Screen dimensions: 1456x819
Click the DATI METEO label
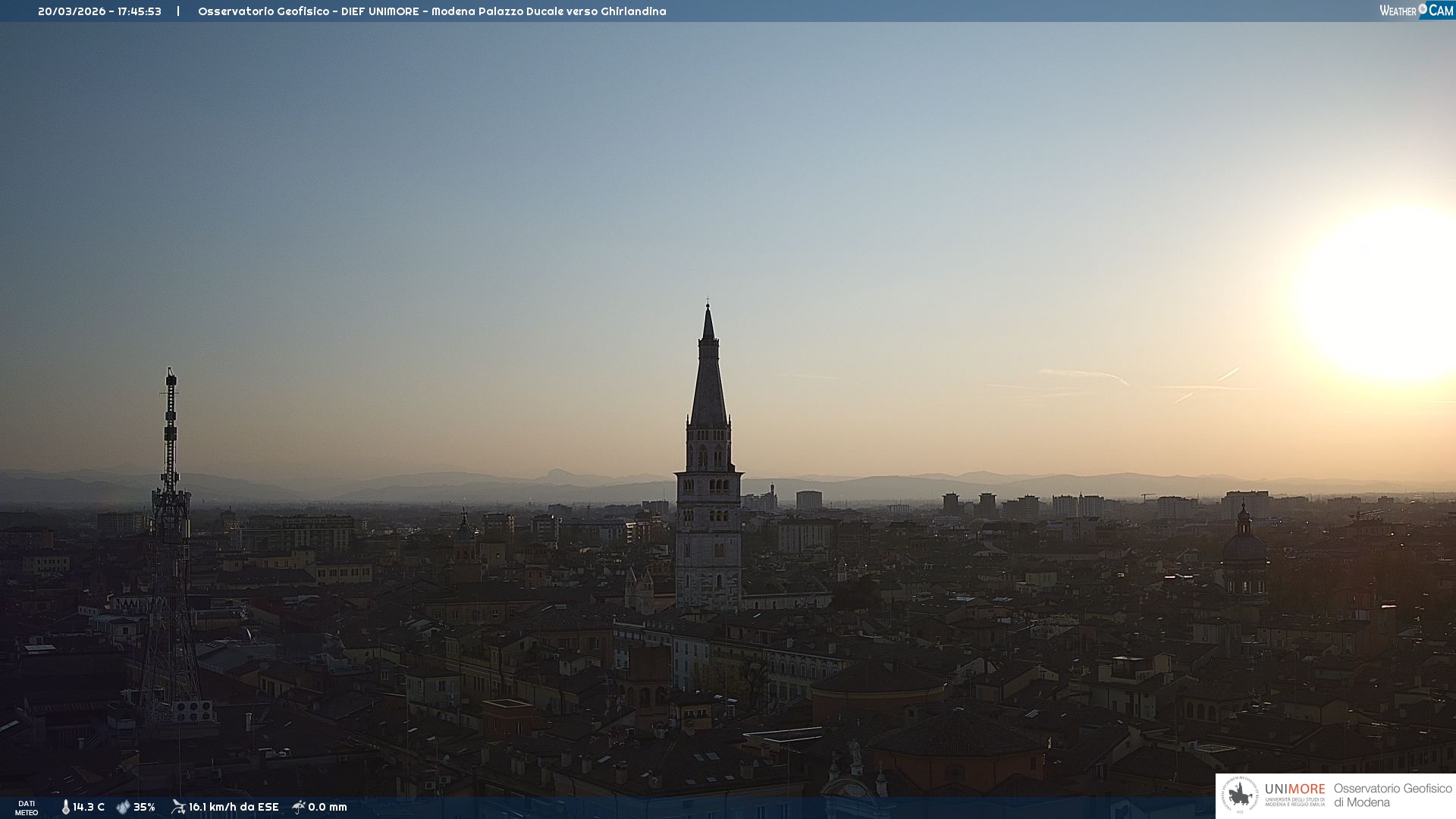(x=27, y=808)
